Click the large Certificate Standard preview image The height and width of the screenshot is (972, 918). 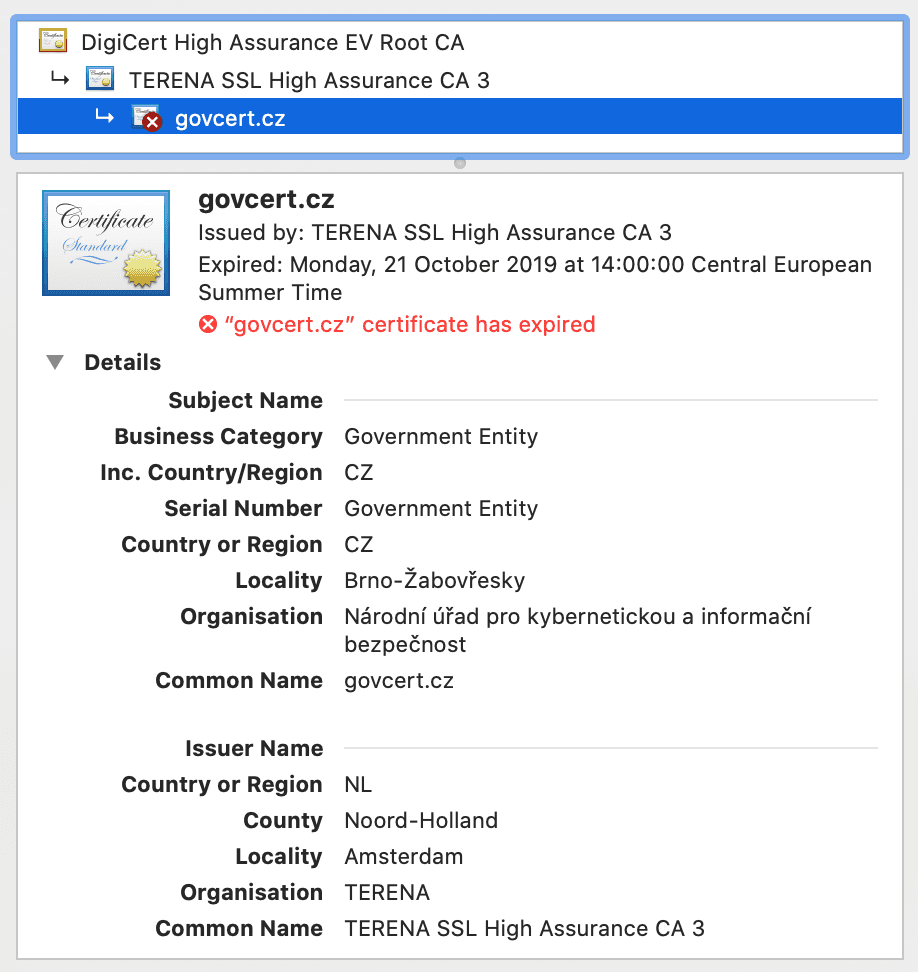pyautogui.click(x=105, y=242)
